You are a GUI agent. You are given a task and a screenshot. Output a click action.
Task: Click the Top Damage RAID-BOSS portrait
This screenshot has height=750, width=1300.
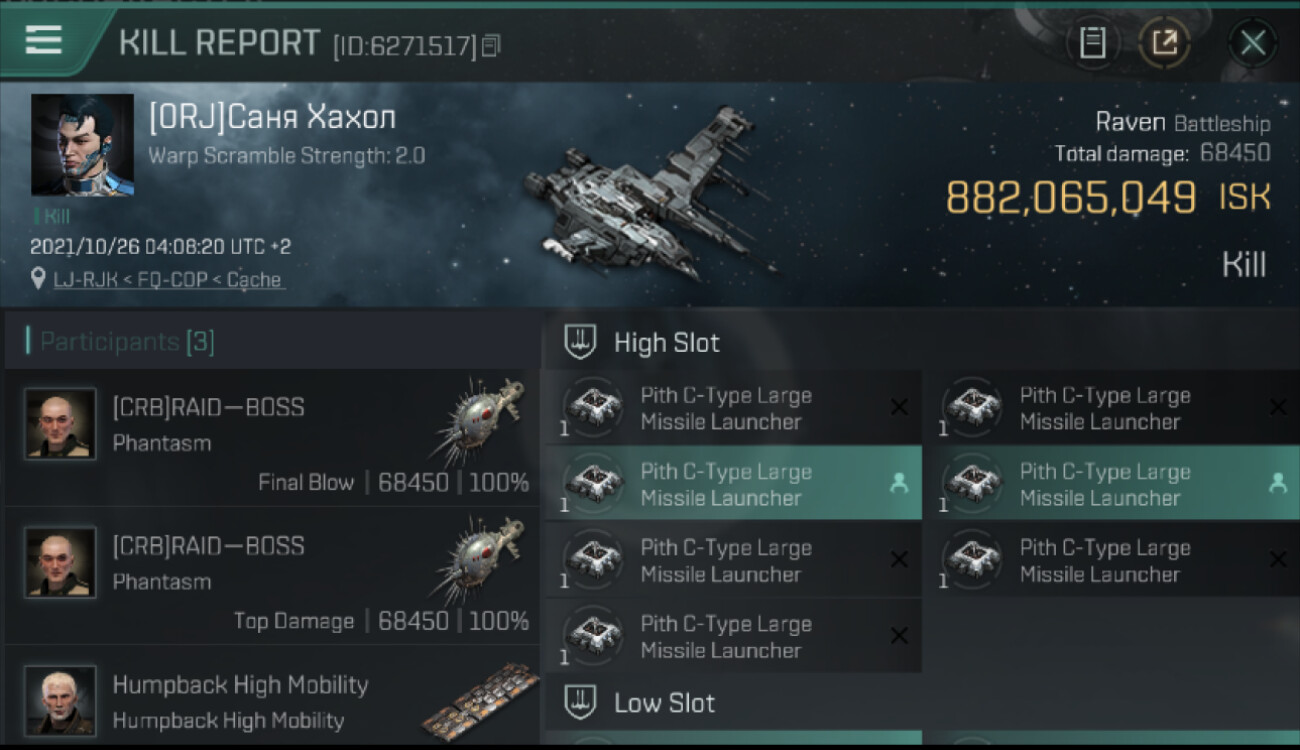click(x=60, y=563)
